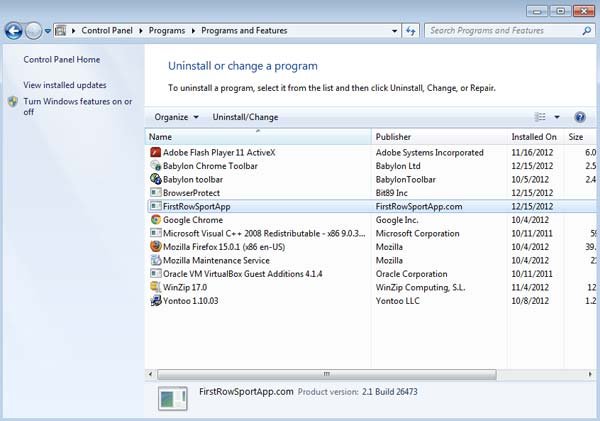Sort by Name column header
Image resolution: width=600 pixels, height=421 pixels.
[258, 137]
